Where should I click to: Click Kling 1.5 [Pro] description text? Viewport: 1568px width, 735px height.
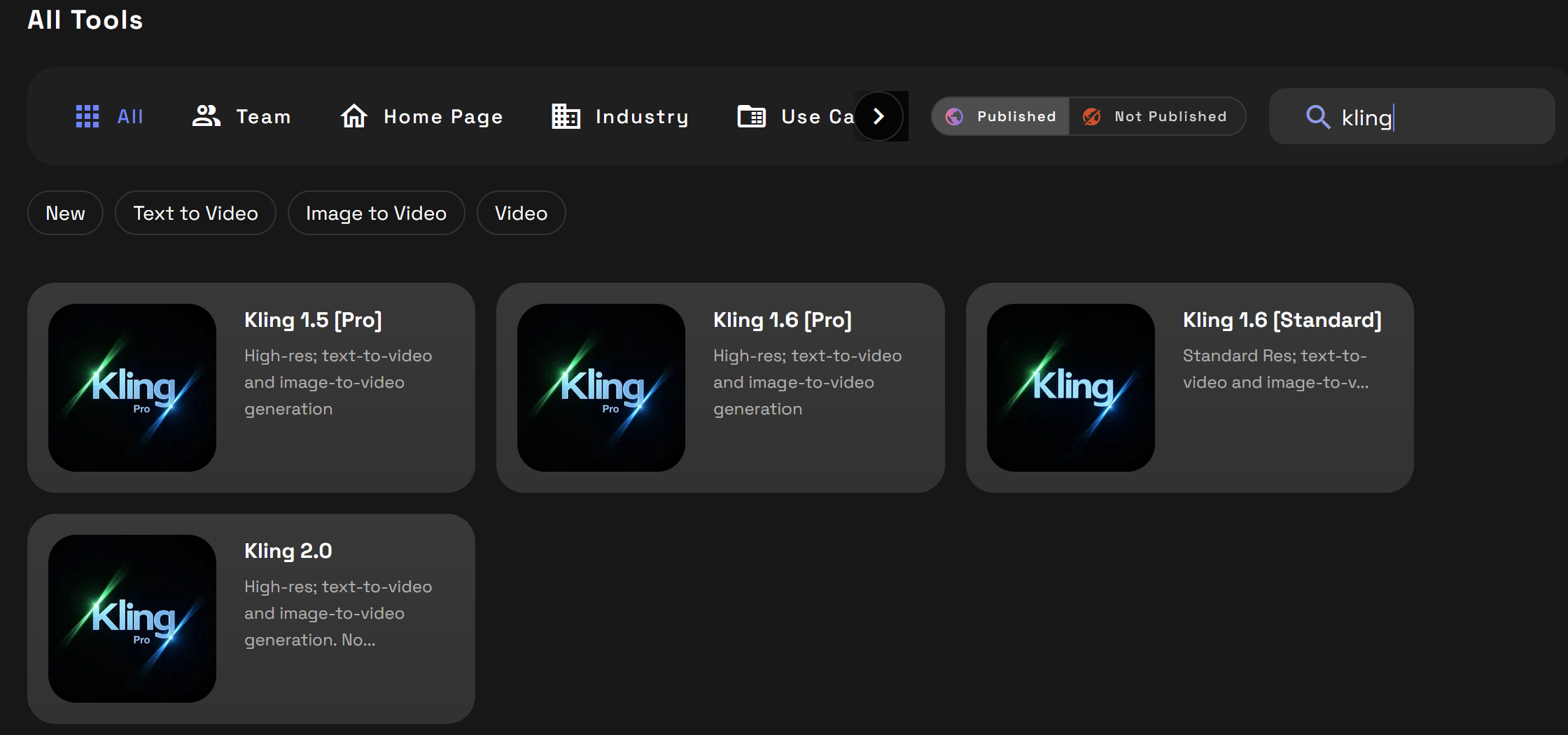pos(338,382)
